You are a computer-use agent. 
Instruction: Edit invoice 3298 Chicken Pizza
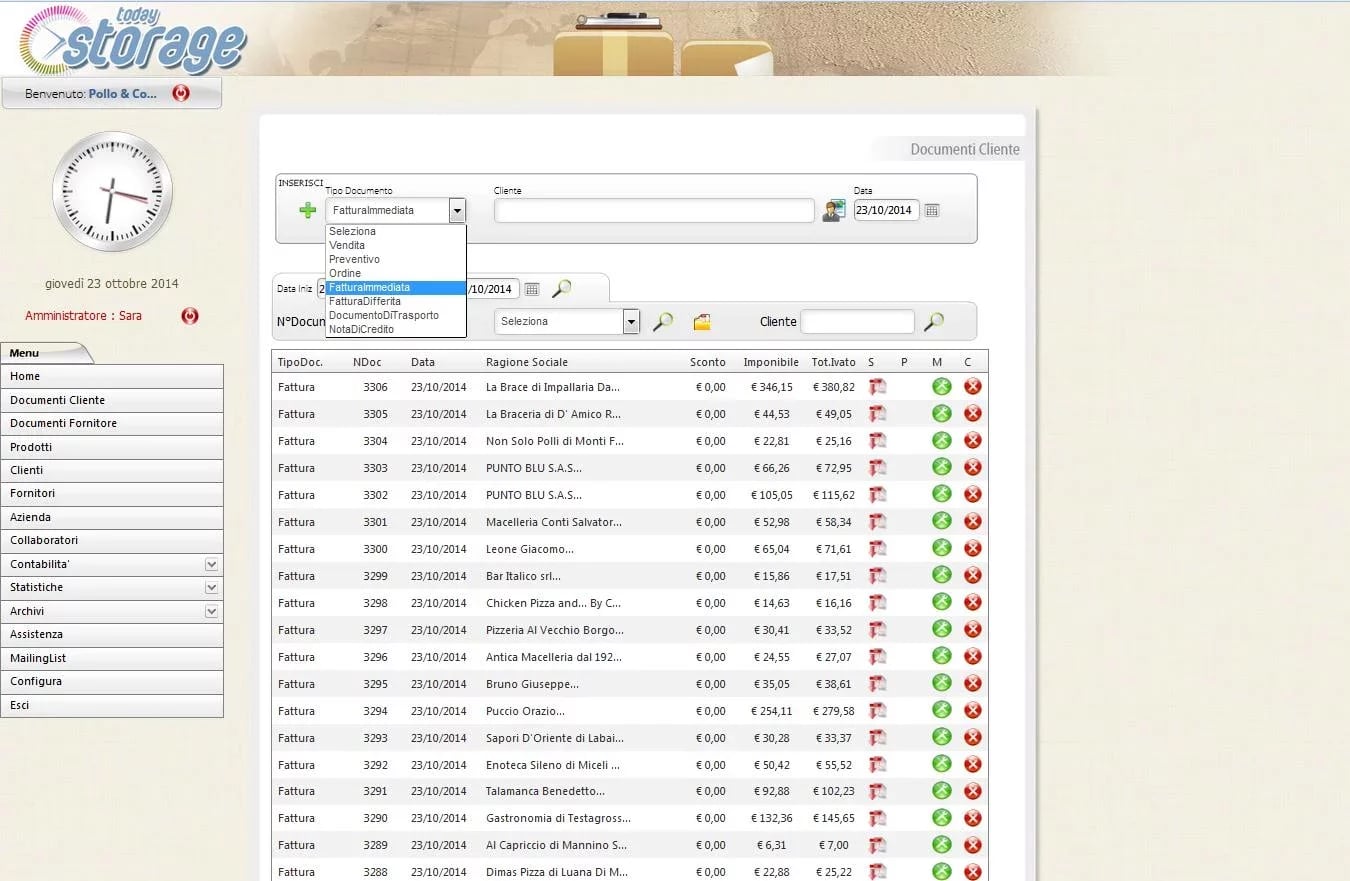pos(941,602)
